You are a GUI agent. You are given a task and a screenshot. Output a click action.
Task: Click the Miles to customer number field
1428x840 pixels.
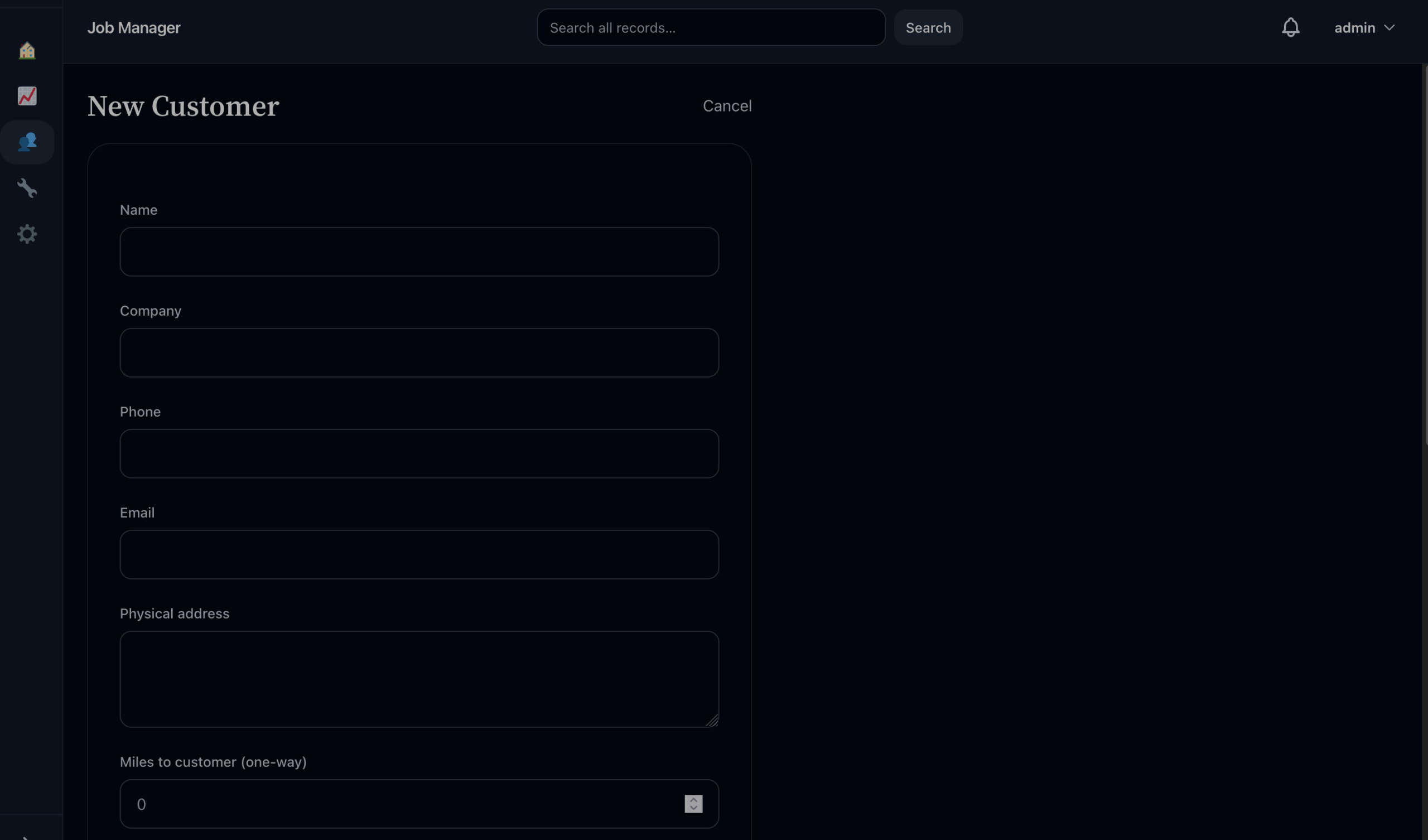click(x=397, y=804)
